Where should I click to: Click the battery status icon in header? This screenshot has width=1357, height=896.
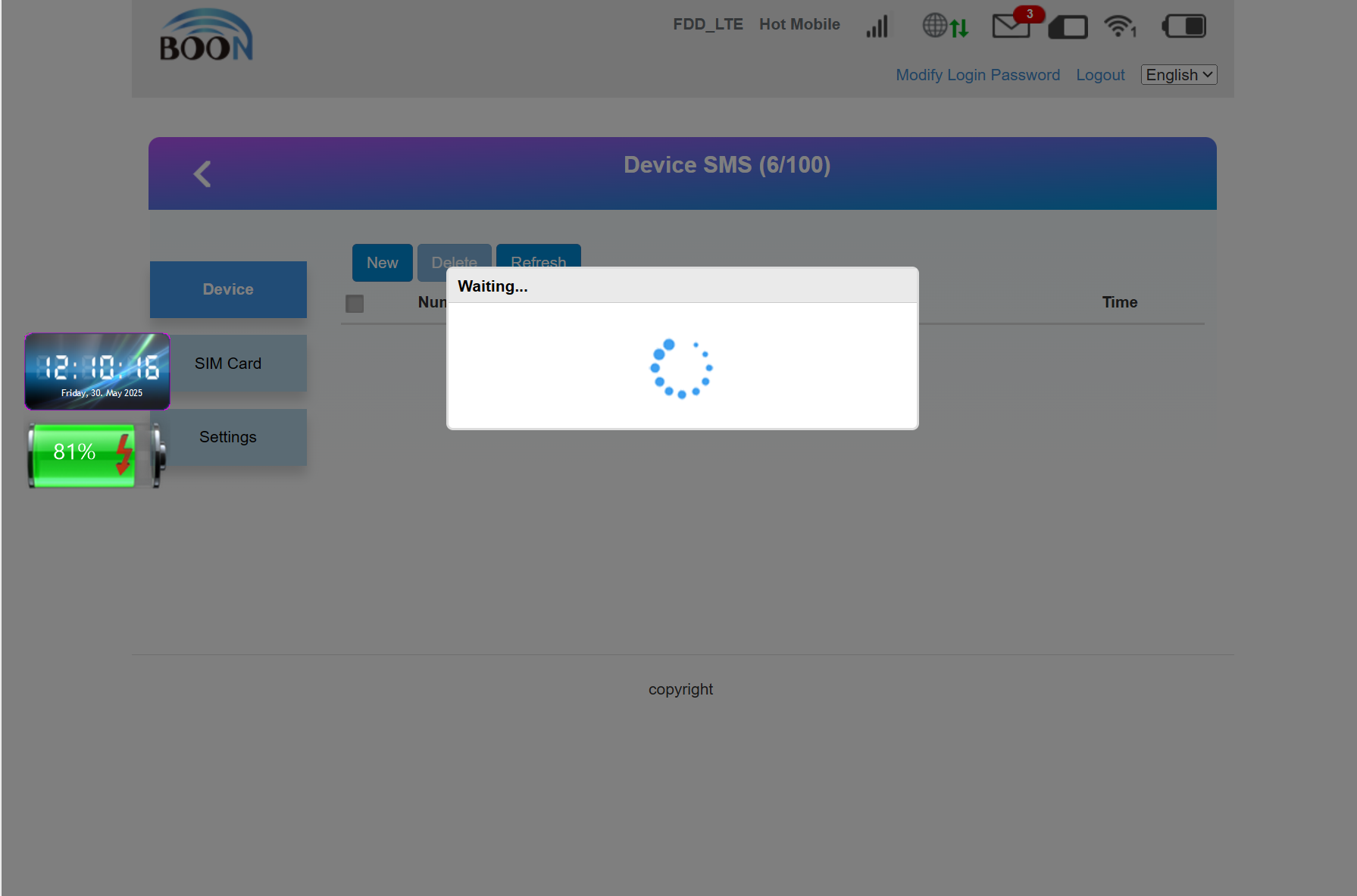coord(1184,27)
